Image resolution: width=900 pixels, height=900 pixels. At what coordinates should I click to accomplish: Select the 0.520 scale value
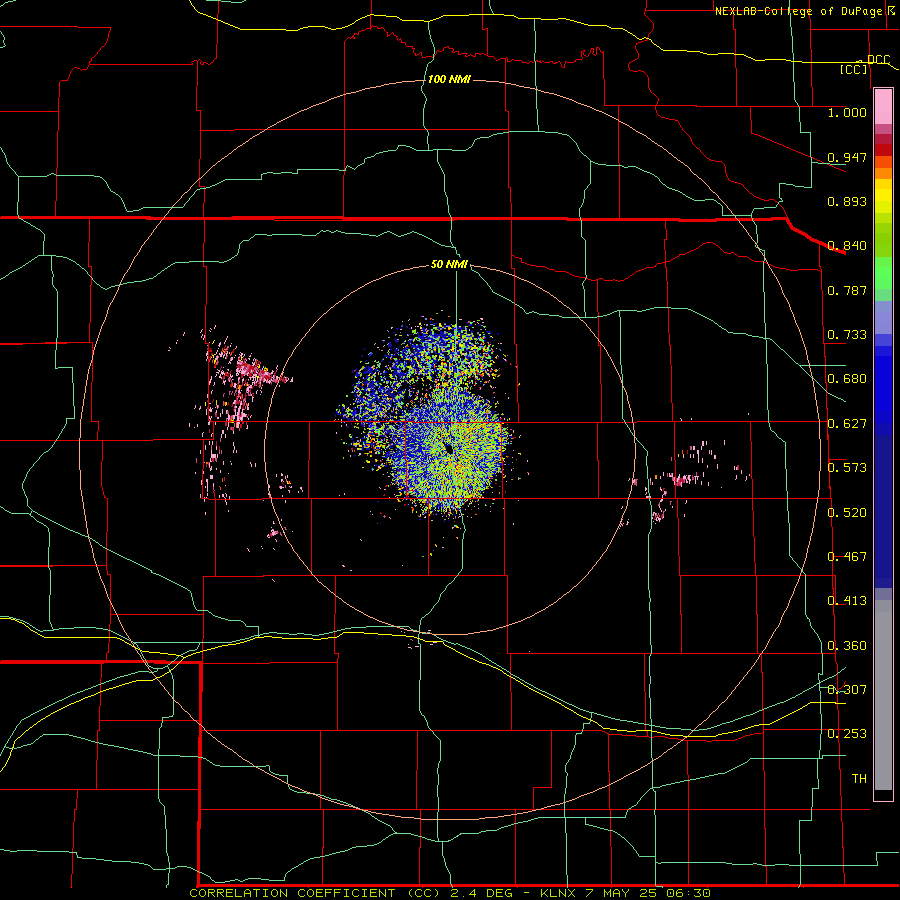847,513
